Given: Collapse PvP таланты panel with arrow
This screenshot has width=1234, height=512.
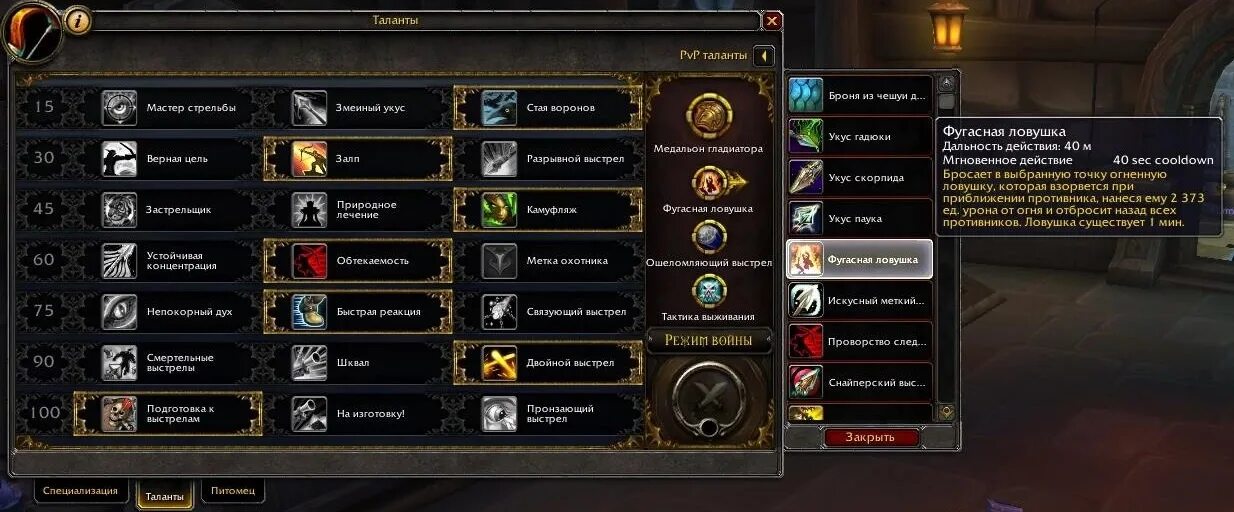Looking at the screenshot, I should (763, 56).
